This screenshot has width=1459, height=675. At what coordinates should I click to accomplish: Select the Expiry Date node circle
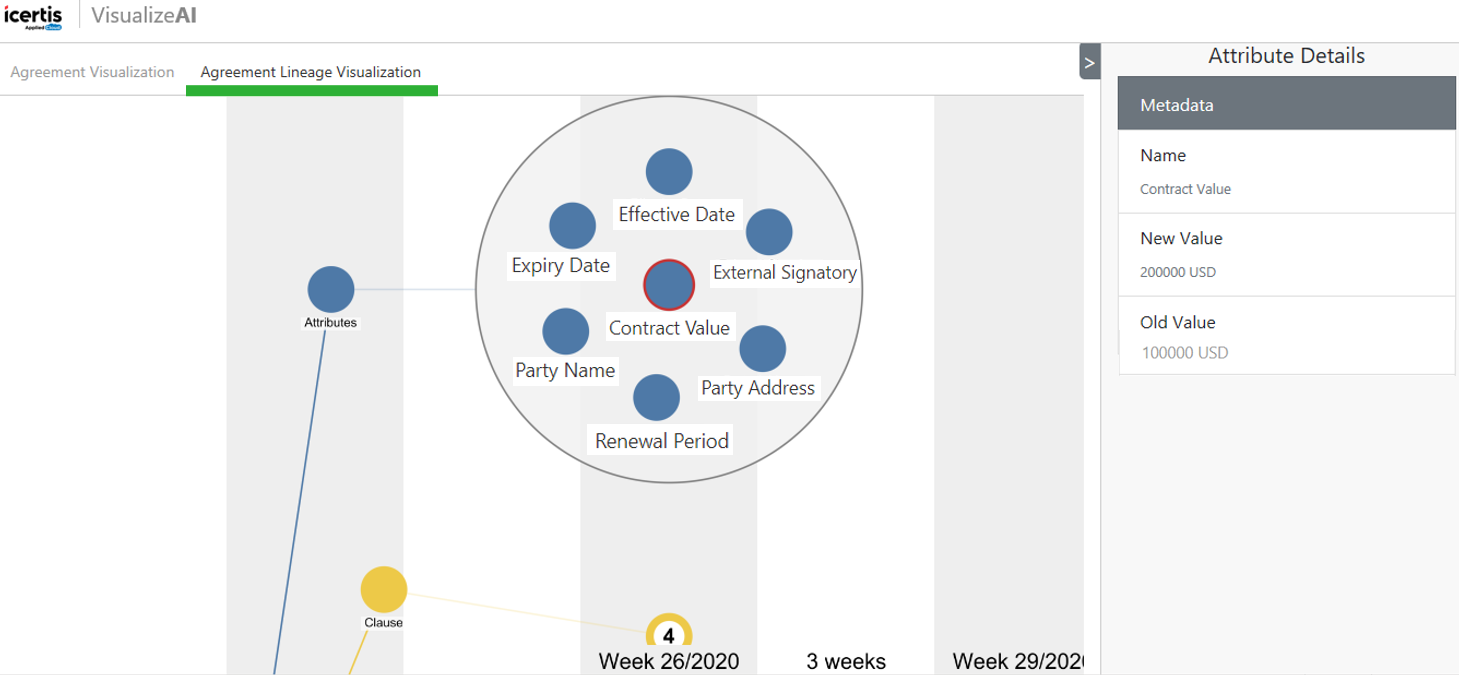point(573,225)
